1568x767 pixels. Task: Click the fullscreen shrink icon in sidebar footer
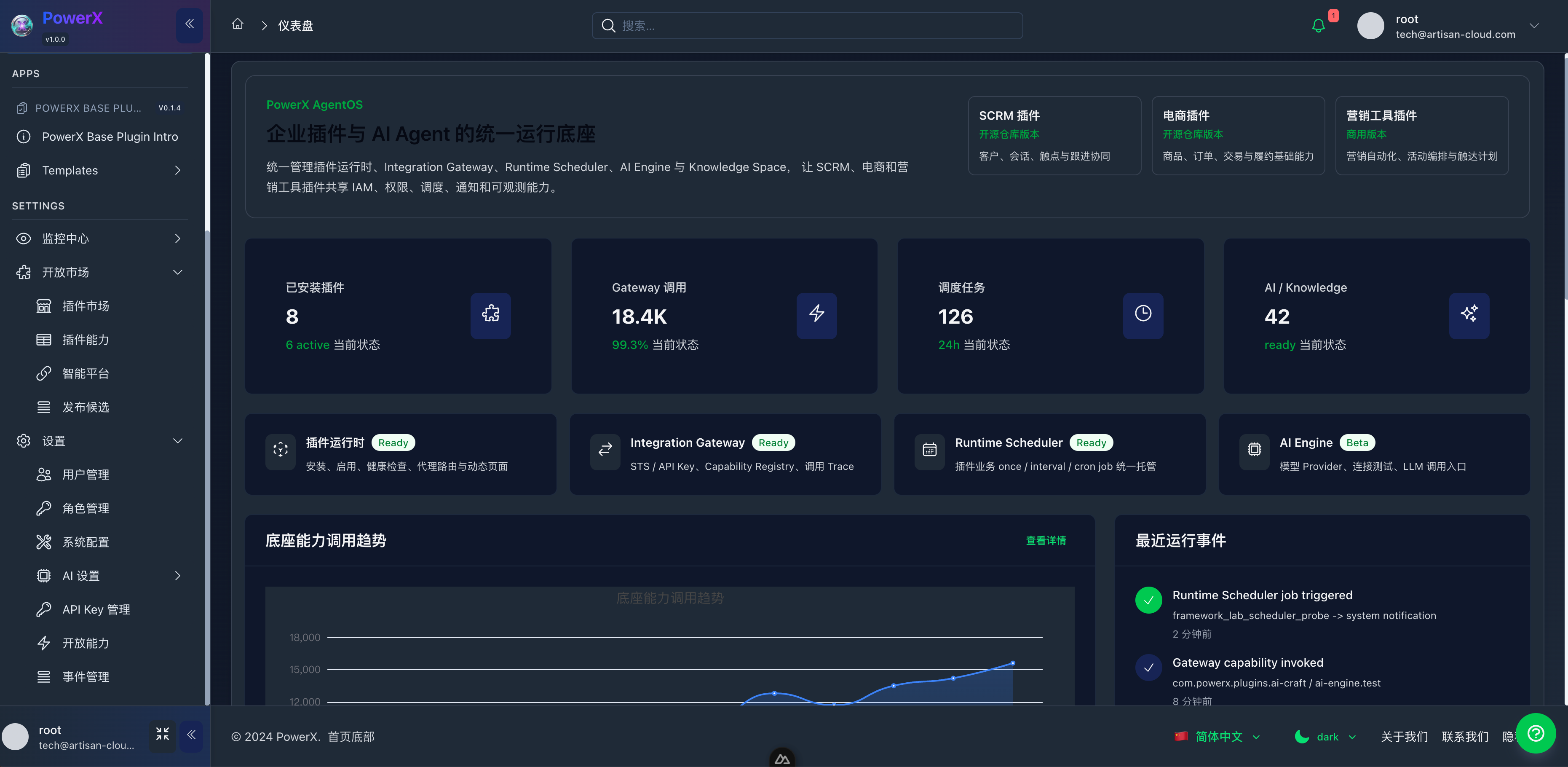163,735
